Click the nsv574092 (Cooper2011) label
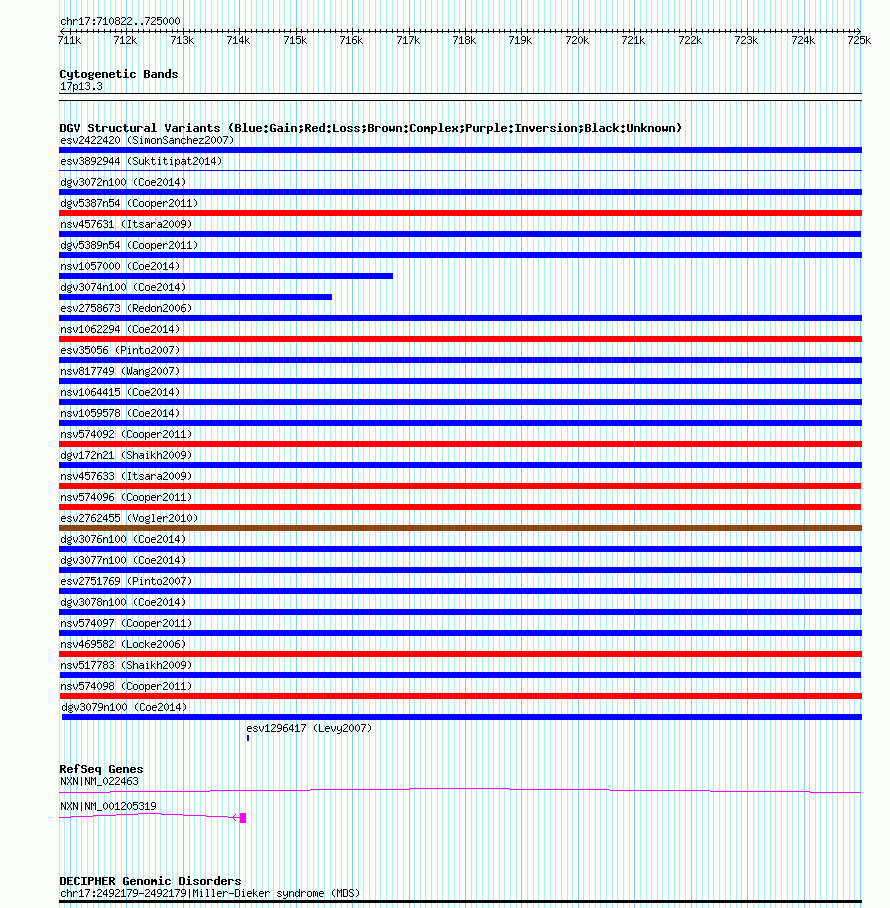 pos(126,434)
